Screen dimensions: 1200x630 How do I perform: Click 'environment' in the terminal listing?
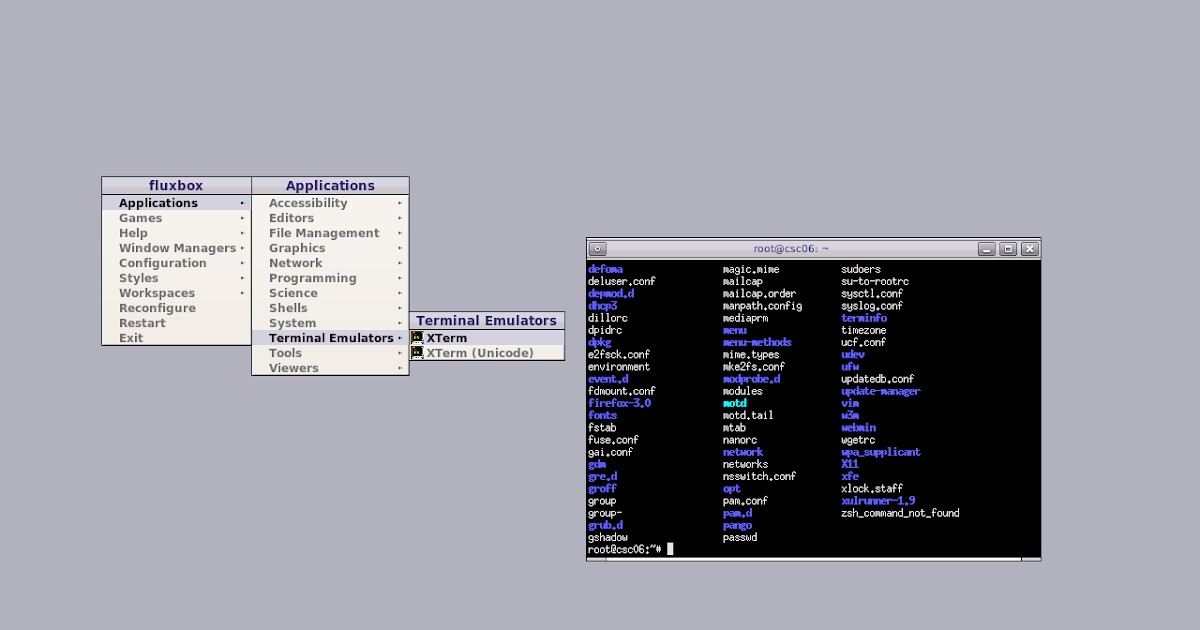[619, 367]
